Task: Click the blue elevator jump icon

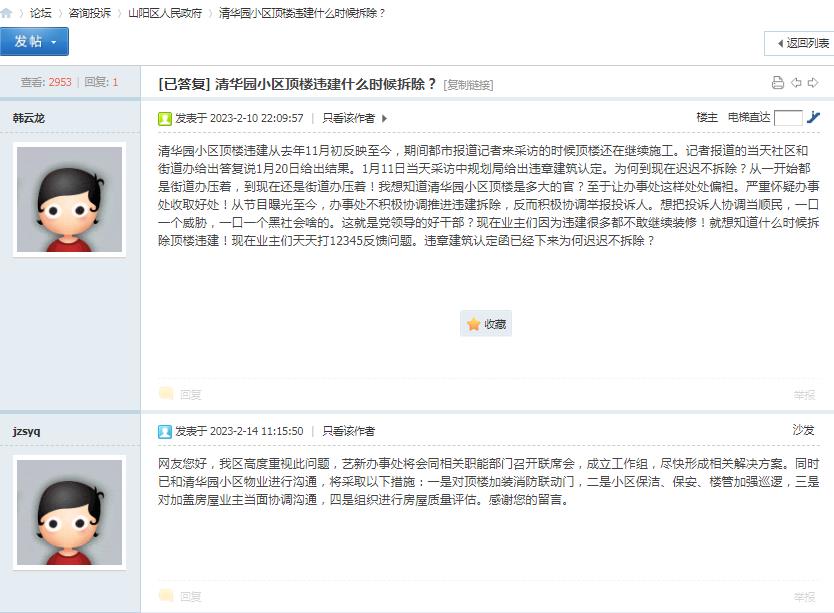Action: click(814, 118)
